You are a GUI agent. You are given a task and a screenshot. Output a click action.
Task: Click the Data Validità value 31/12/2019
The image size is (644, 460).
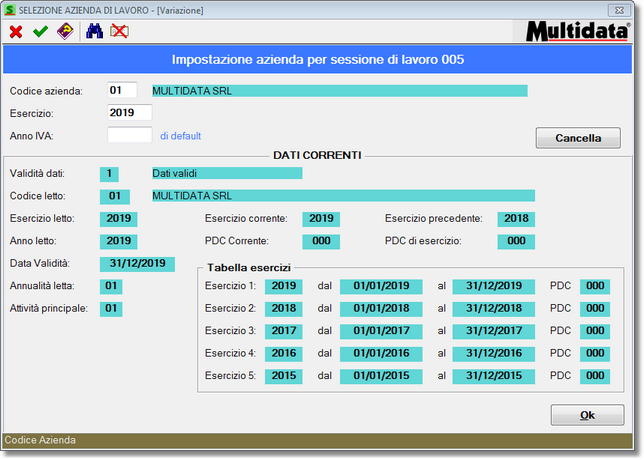click(x=137, y=264)
